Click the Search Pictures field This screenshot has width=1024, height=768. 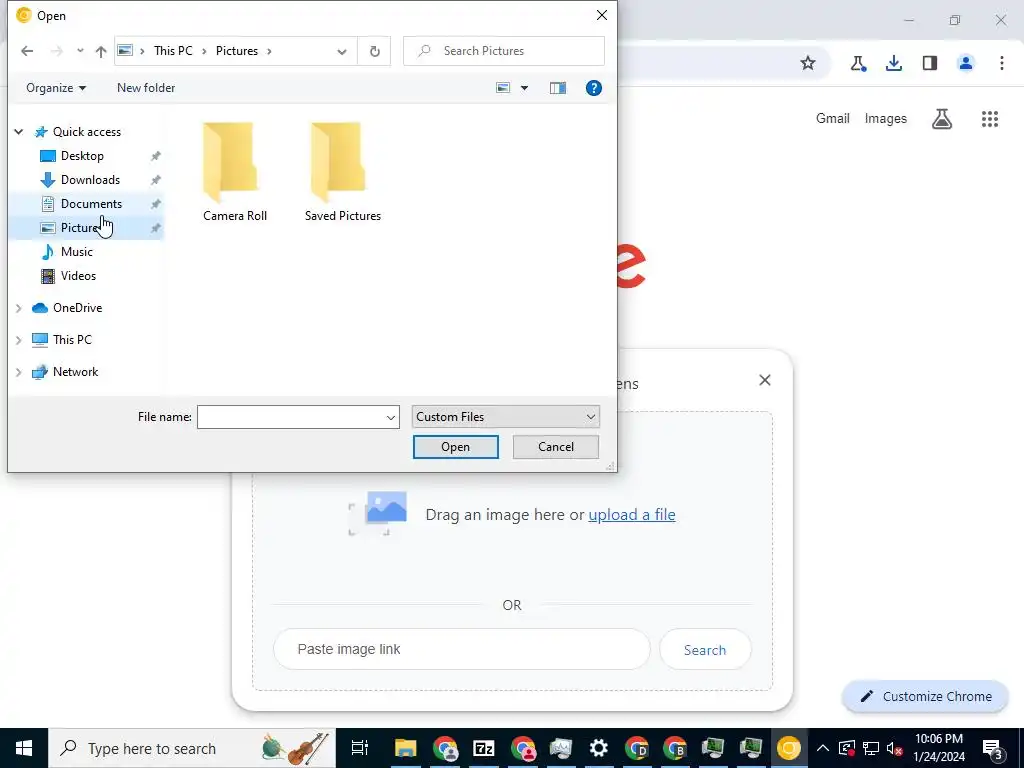pyautogui.click(x=504, y=51)
